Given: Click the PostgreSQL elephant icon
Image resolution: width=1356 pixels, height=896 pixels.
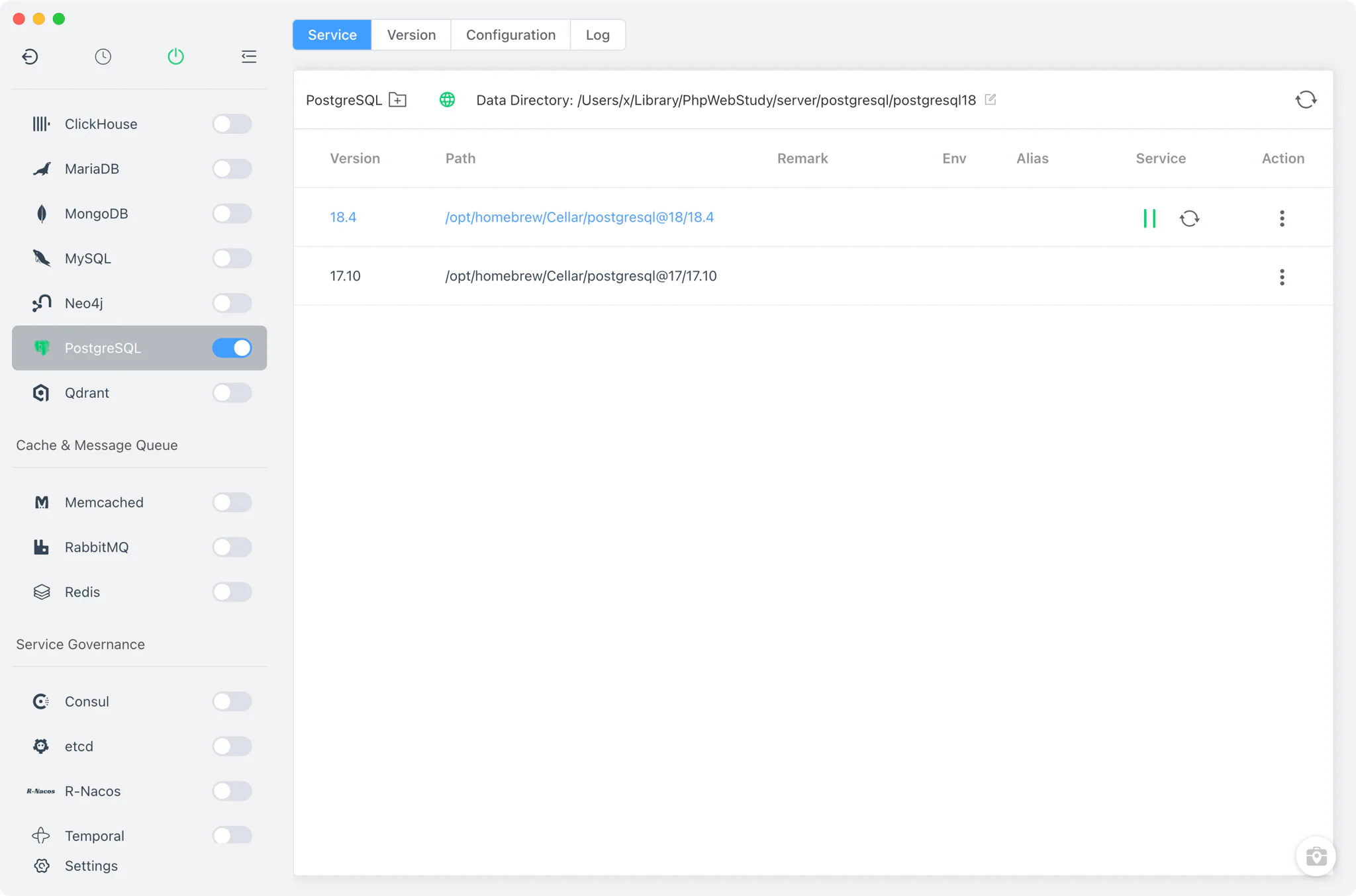Looking at the screenshot, I should 41,348.
